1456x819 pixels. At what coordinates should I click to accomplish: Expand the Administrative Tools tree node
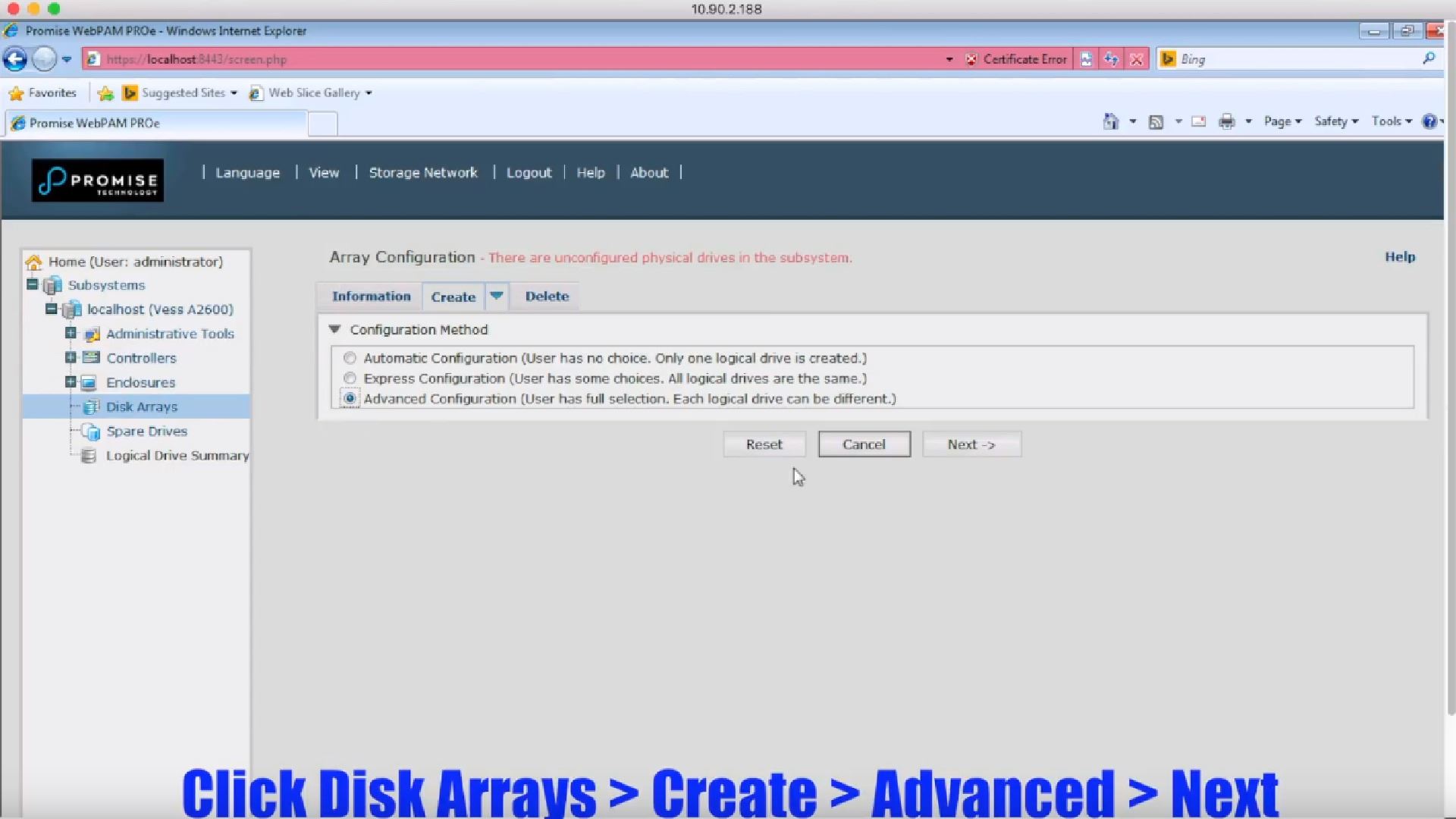pos(71,333)
